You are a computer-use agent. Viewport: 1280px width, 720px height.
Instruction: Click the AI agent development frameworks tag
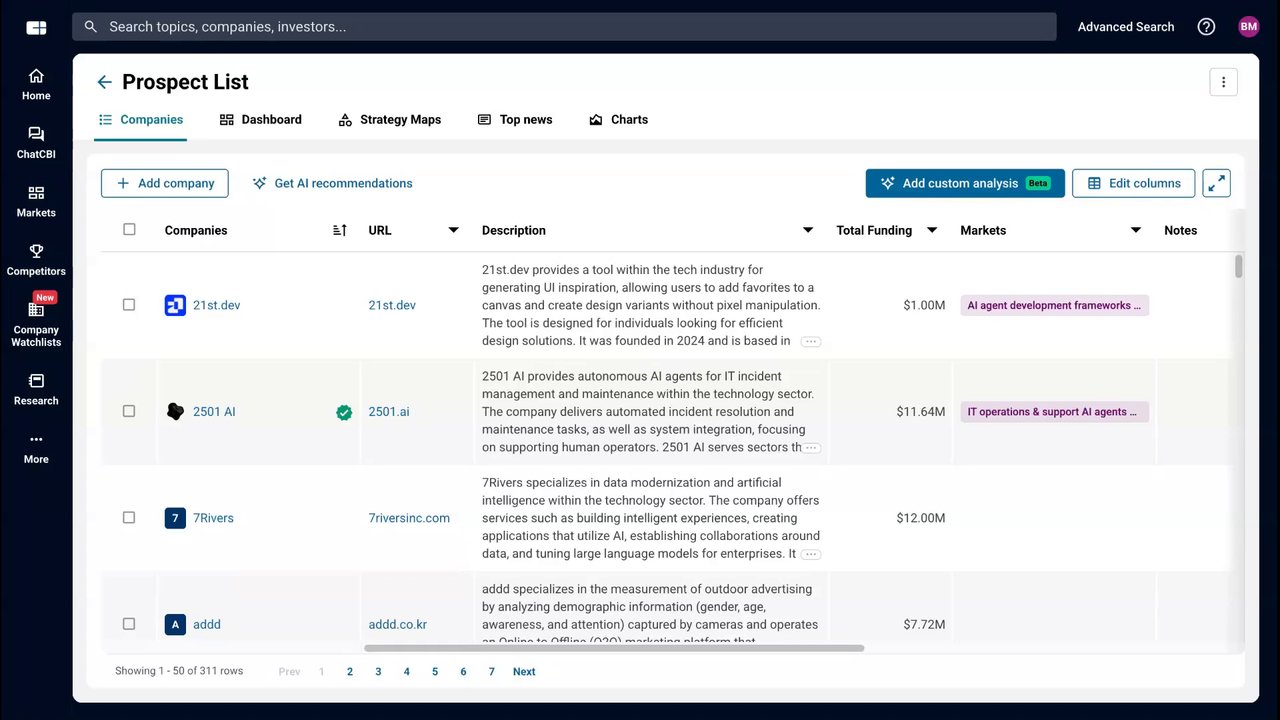click(x=1055, y=305)
